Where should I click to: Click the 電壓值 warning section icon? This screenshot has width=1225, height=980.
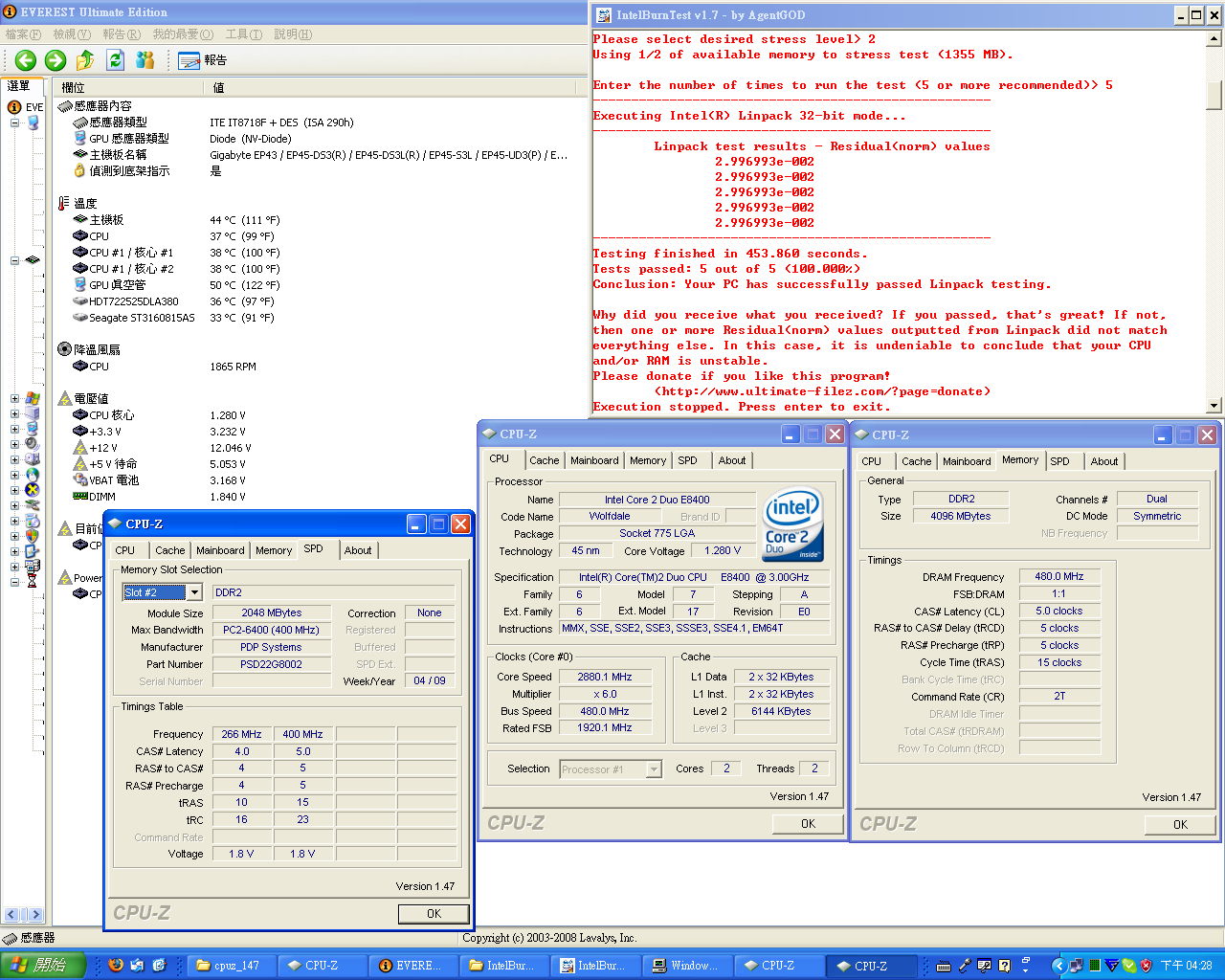pos(65,398)
